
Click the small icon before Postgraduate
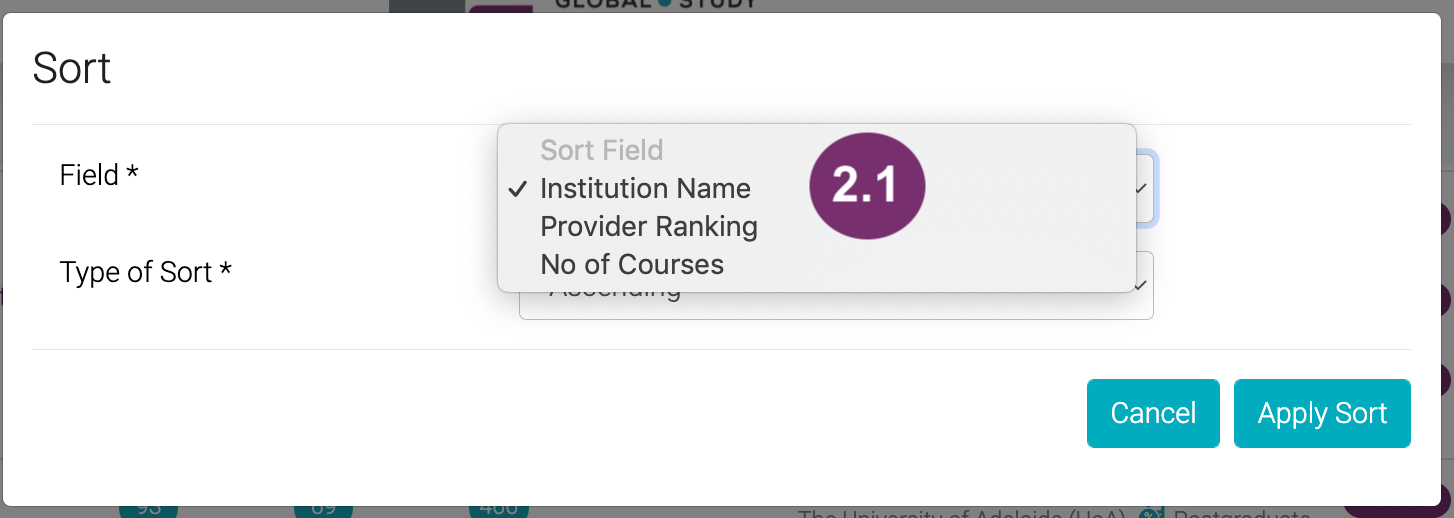[1153, 514]
